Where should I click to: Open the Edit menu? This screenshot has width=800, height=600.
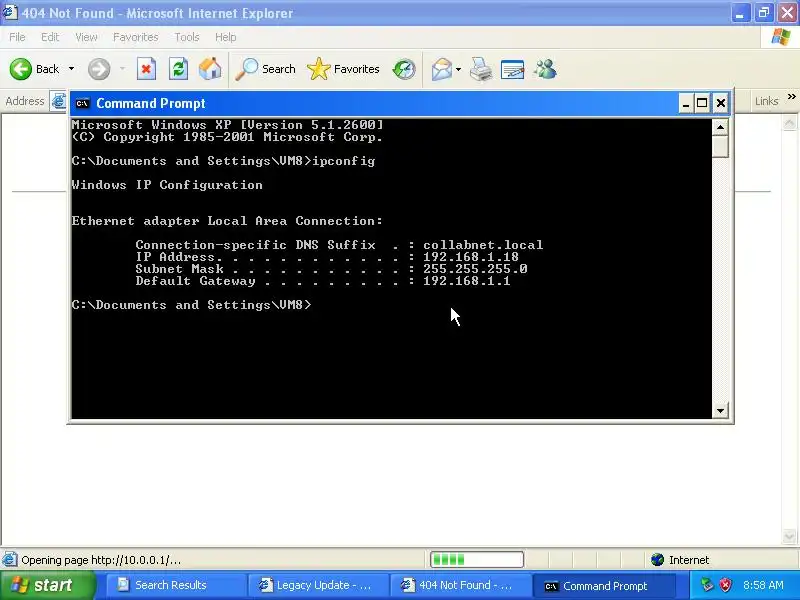[x=50, y=37]
